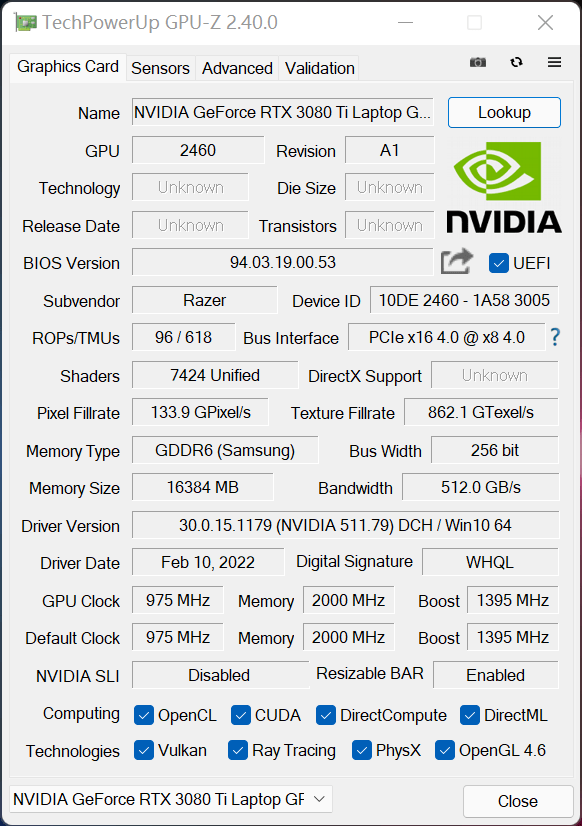Screen dimensions: 582x826
Task: Switch to the Validation tab
Action: pyautogui.click(x=319, y=68)
